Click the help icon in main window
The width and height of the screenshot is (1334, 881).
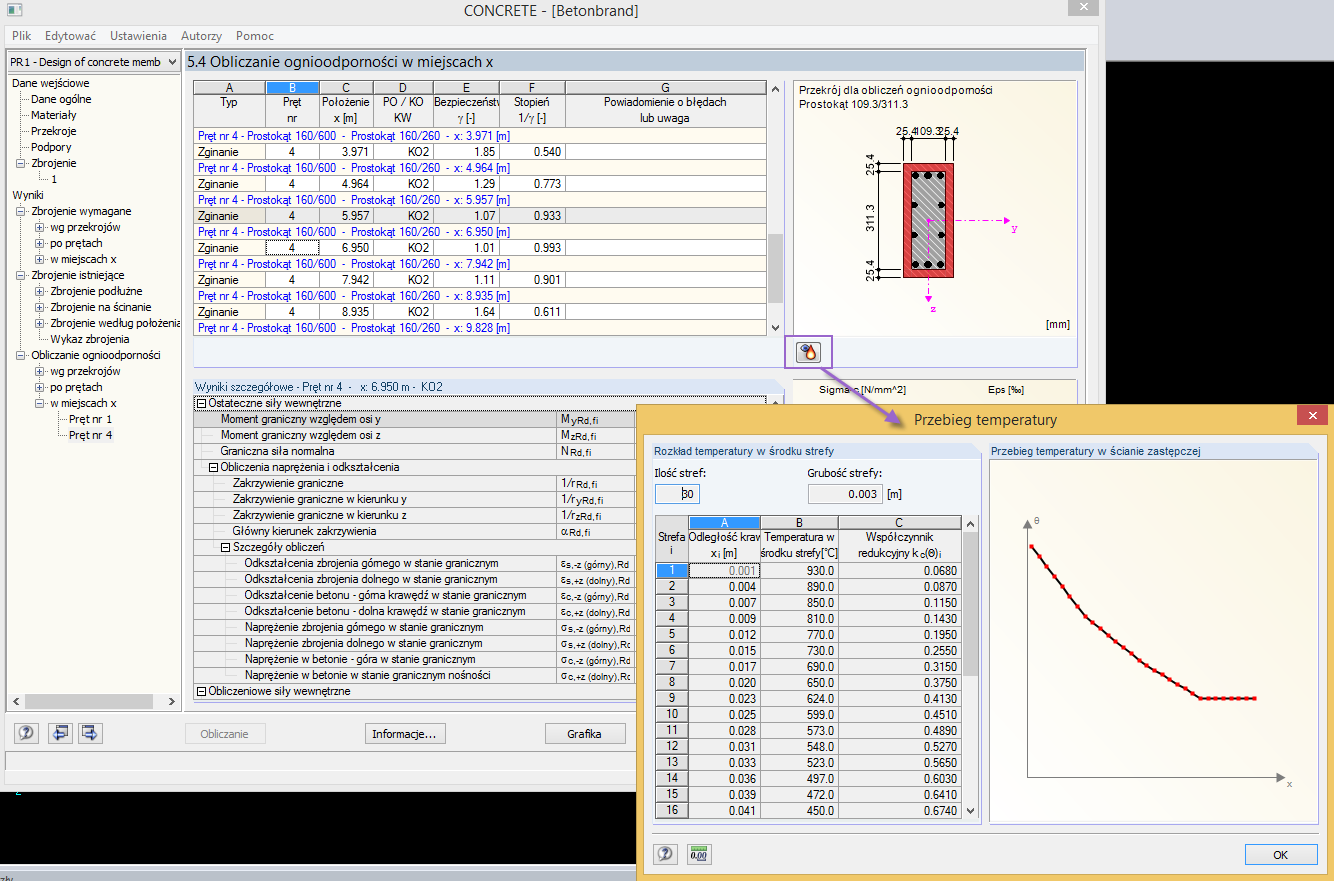[26, 733]
